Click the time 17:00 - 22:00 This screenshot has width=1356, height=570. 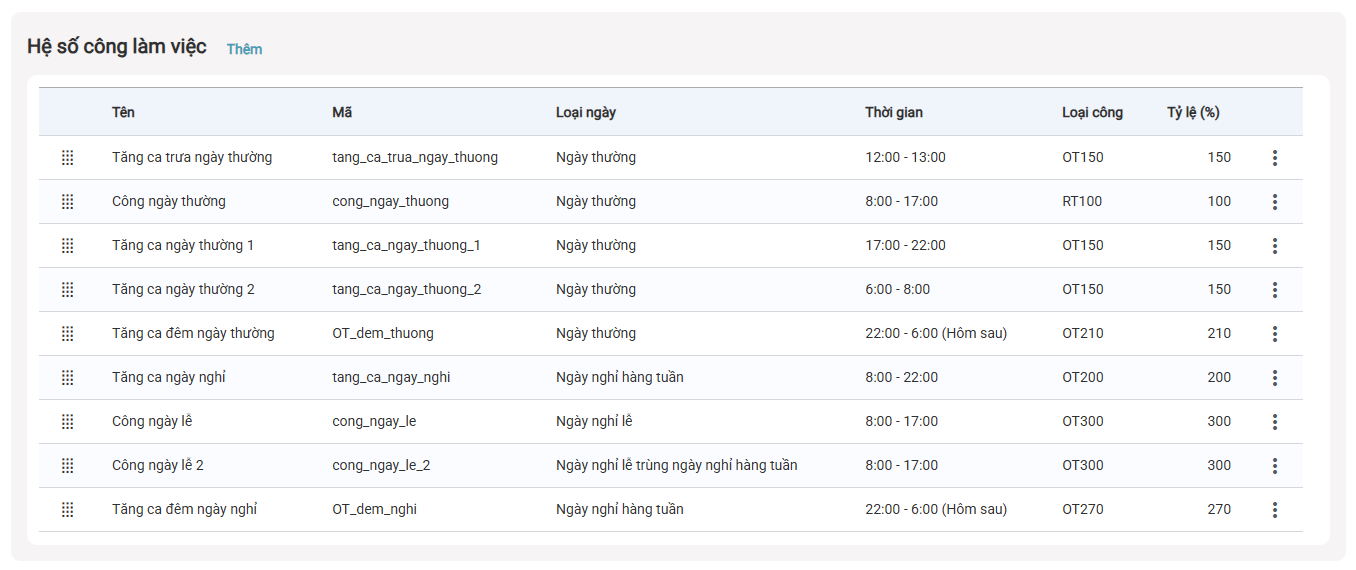coord(905,245)
